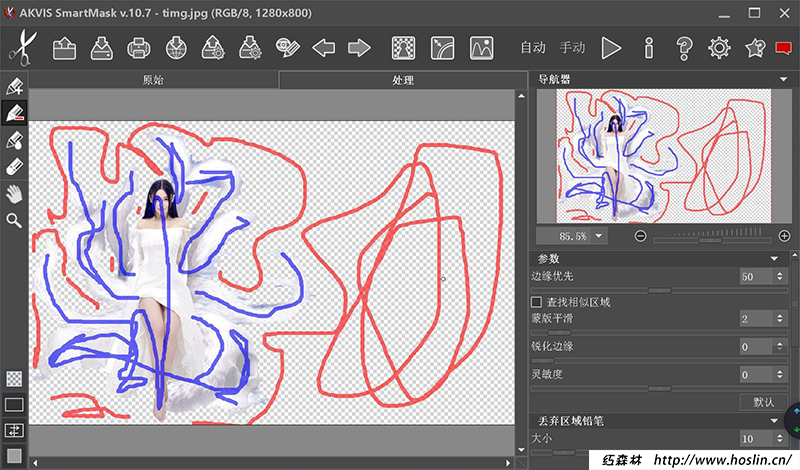Screen dimensions: 800x470
Task: Adjust 蒙版平滑 stepper arrows
Action: pyautogui.click(x=780, y=319)
